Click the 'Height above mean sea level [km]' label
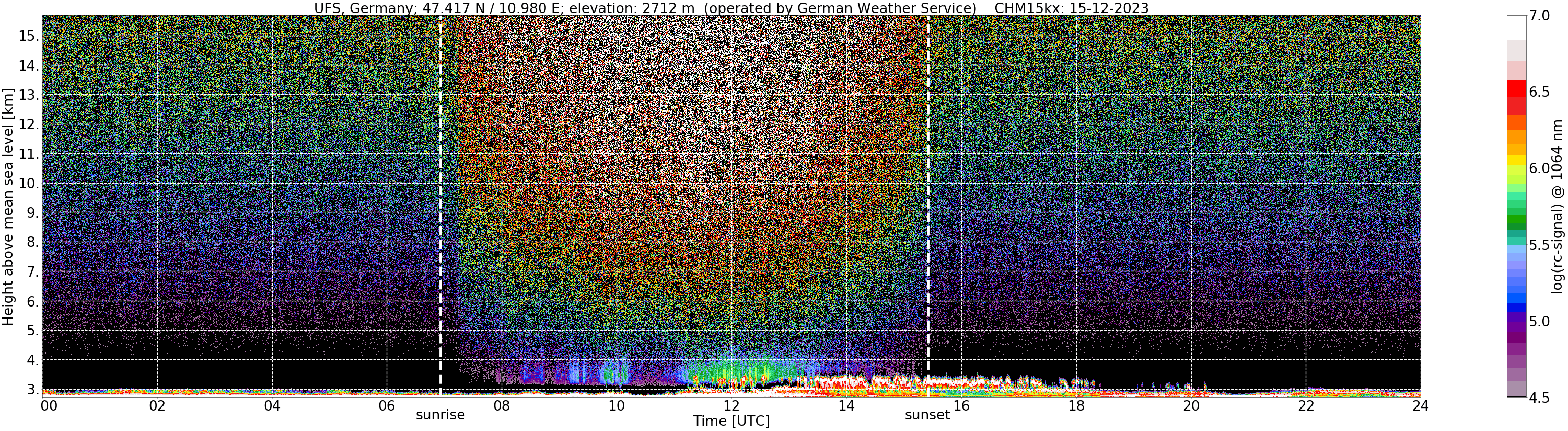Viewport: 1568px width, 431px height. click(x=8, y=206)
